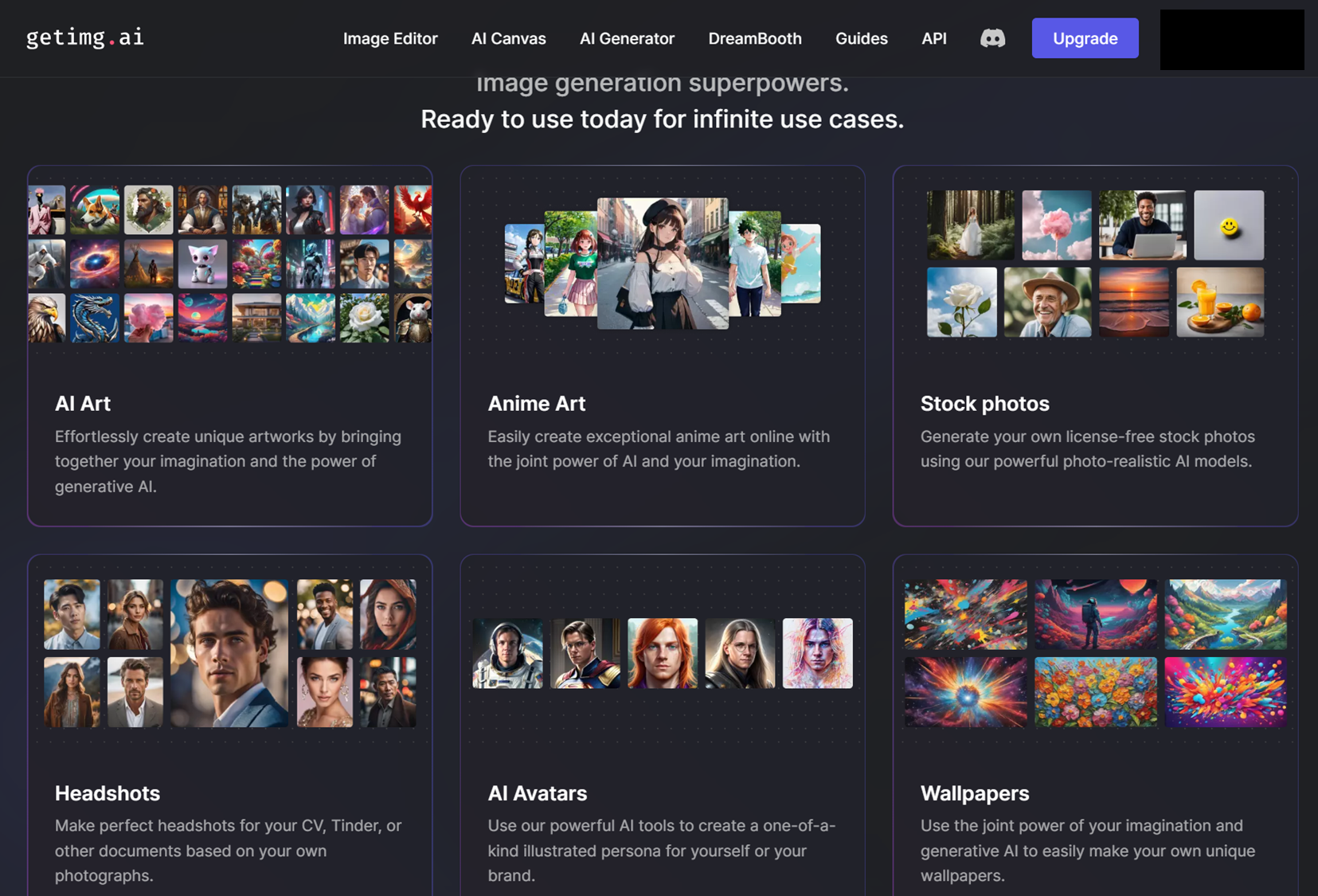The image size is (1318, 896).
Task: Click the white rose thumbnail in AI Art
Action: 365,318
